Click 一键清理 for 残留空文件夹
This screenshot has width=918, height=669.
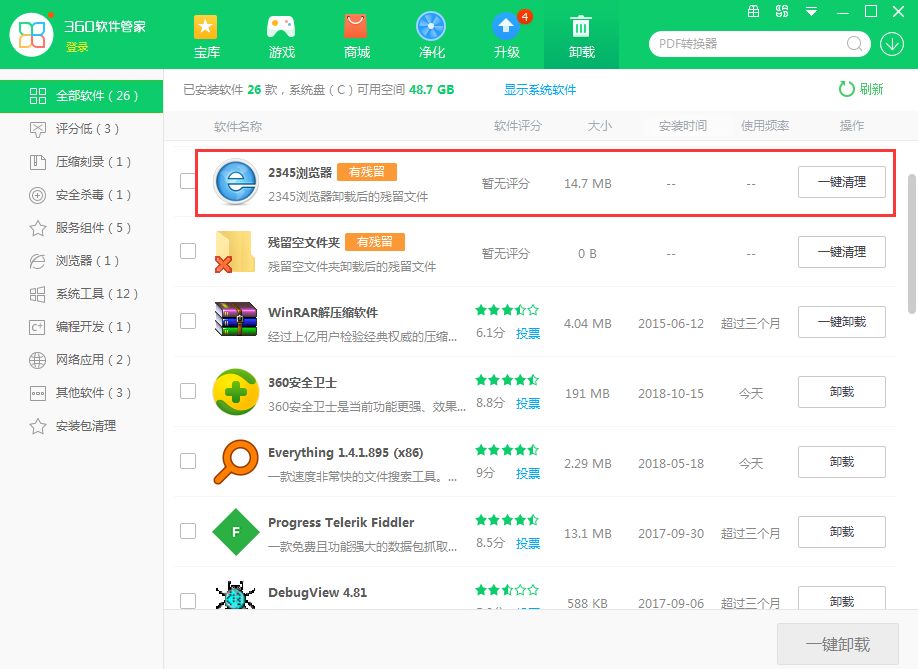(x=841, y=252)
